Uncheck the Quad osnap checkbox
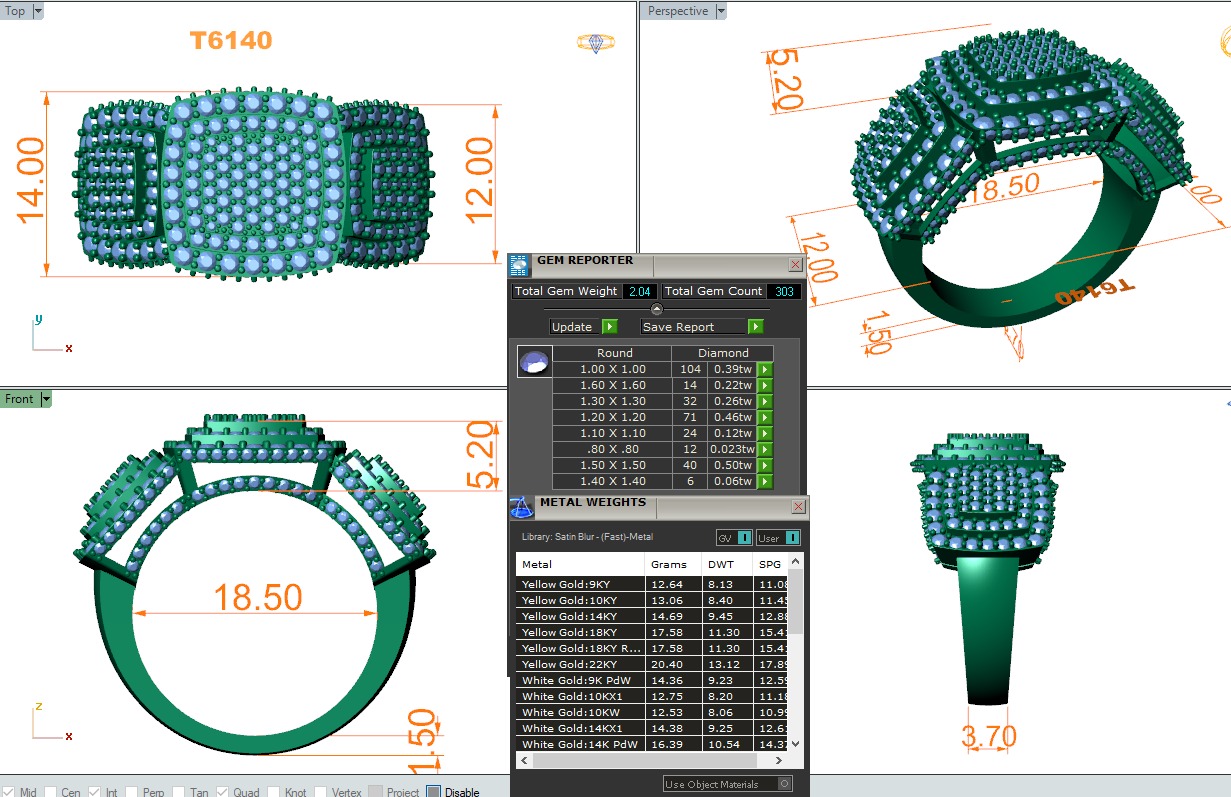 (222, 792)
